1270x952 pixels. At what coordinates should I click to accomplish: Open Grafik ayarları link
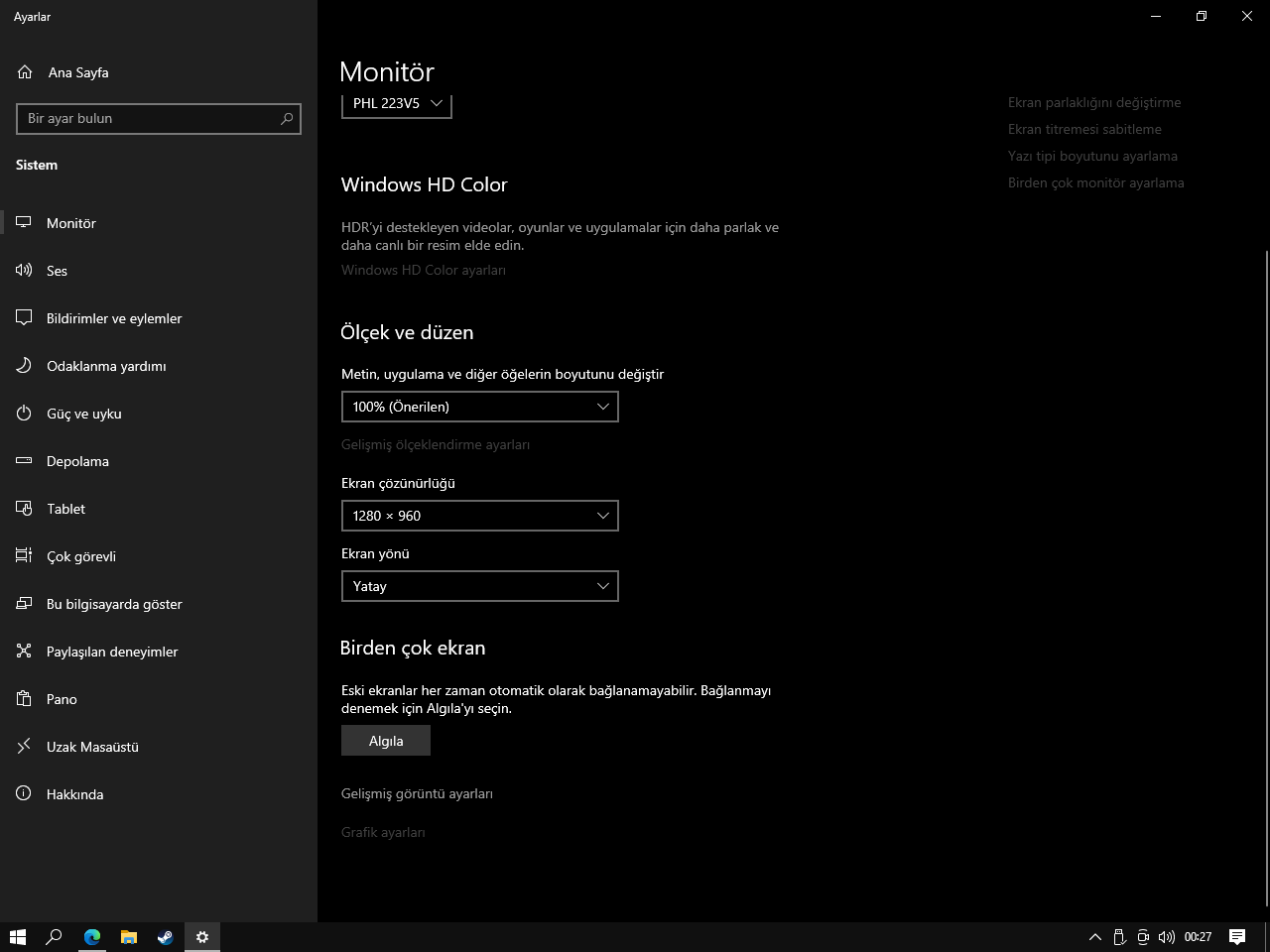[x=383, y=832]
